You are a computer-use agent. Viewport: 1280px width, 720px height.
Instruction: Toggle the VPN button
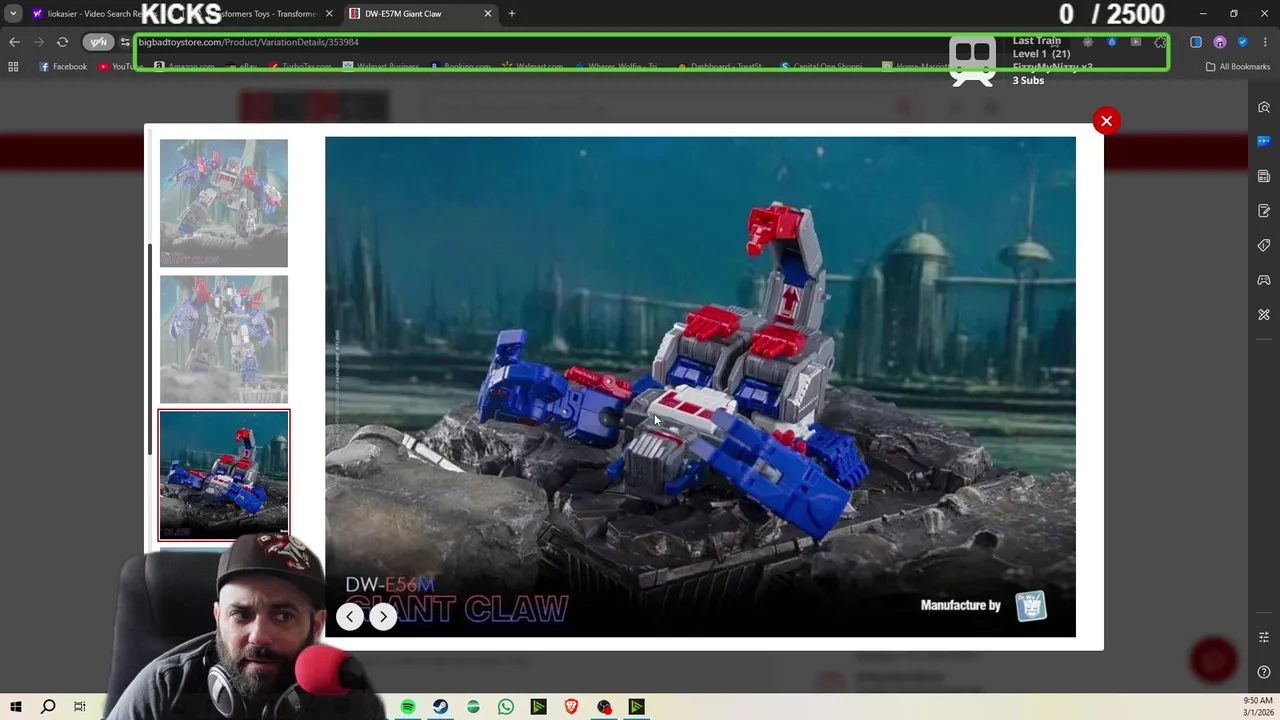pos(97,42)
